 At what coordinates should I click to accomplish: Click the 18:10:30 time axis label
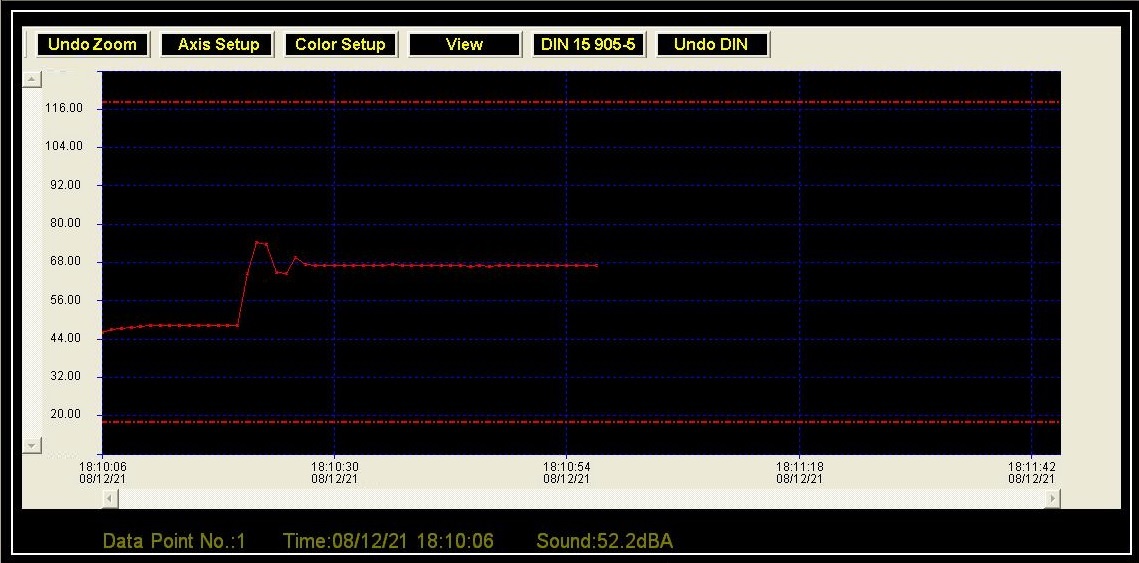[334, 467]
